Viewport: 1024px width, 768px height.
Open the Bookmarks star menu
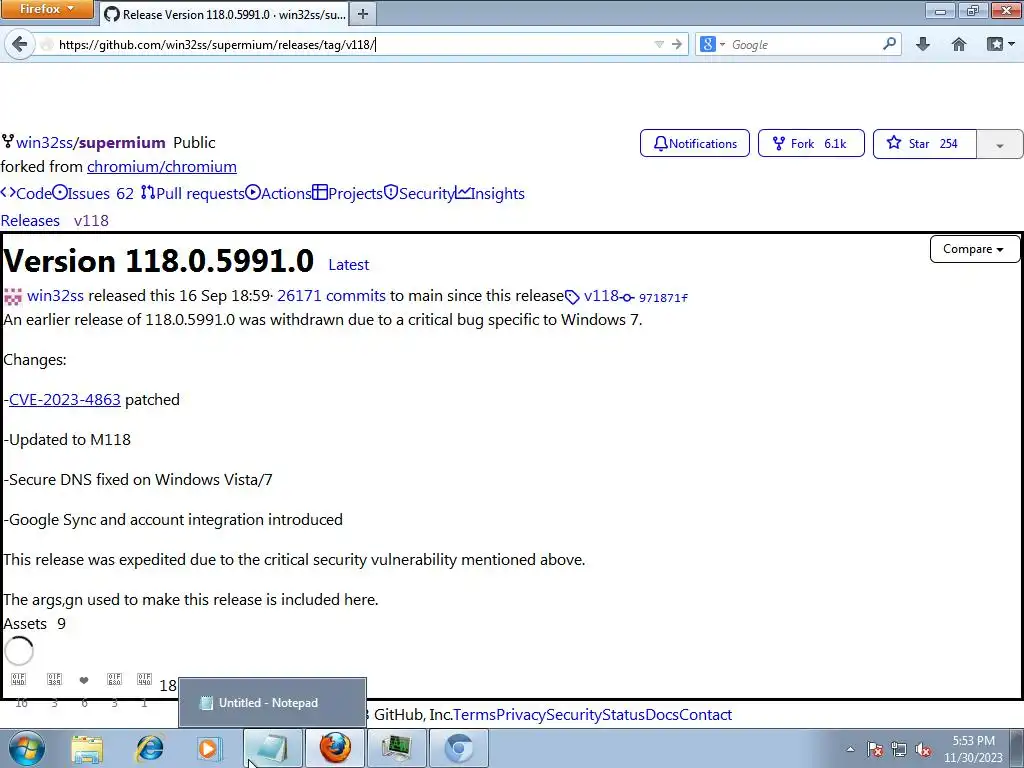[x=1000, y=44]
